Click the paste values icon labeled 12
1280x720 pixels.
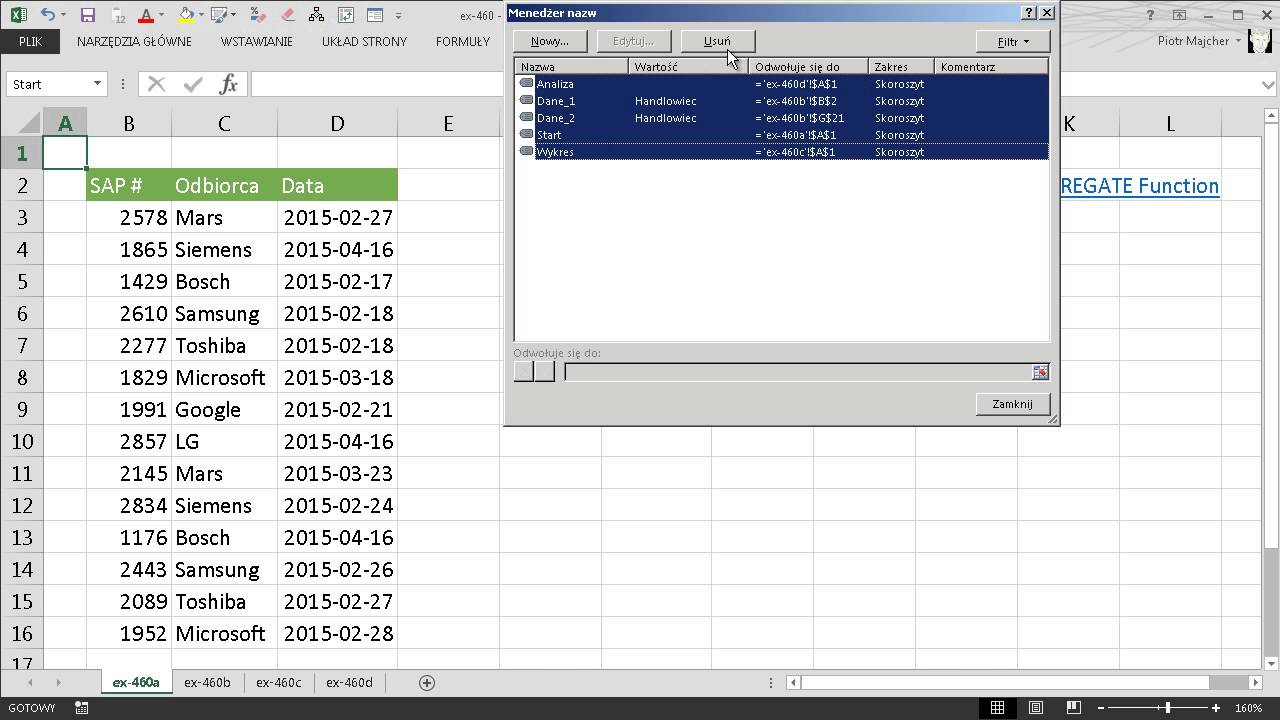pos(118,15)
